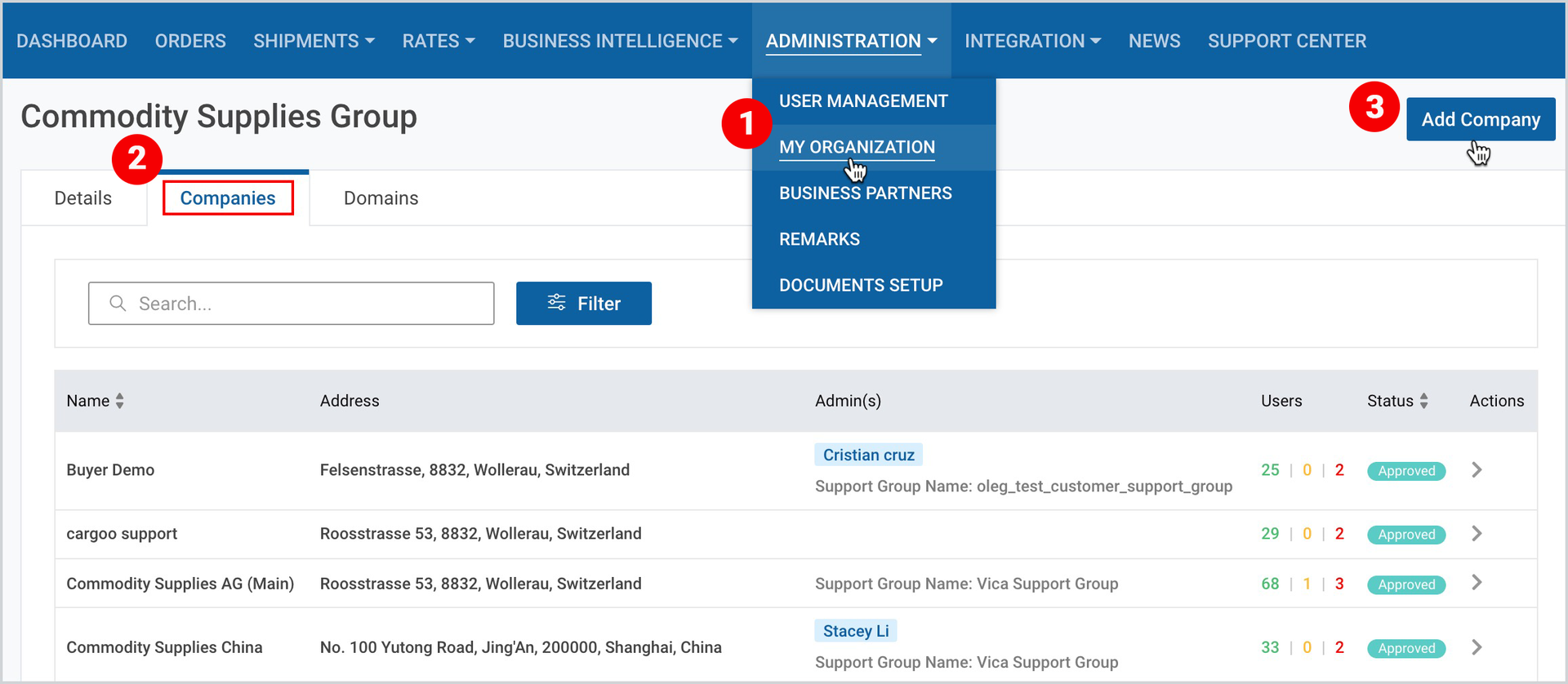Click red user count 3

tap(1339, 584)
